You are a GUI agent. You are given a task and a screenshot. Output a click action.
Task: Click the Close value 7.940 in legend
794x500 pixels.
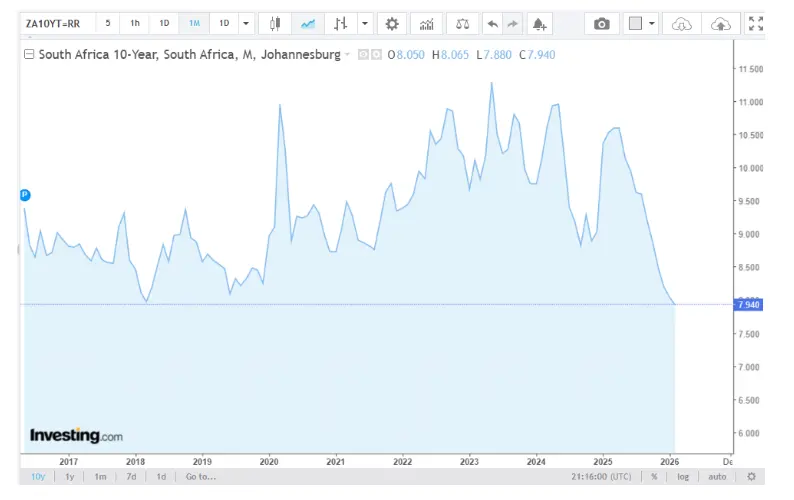click(x=541, y=55)
